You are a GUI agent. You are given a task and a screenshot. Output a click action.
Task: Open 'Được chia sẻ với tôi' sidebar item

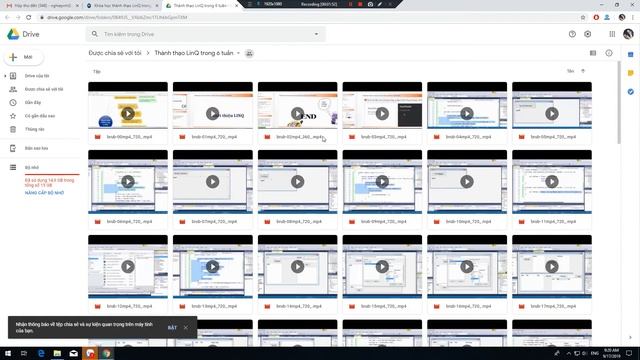[44, 89]
